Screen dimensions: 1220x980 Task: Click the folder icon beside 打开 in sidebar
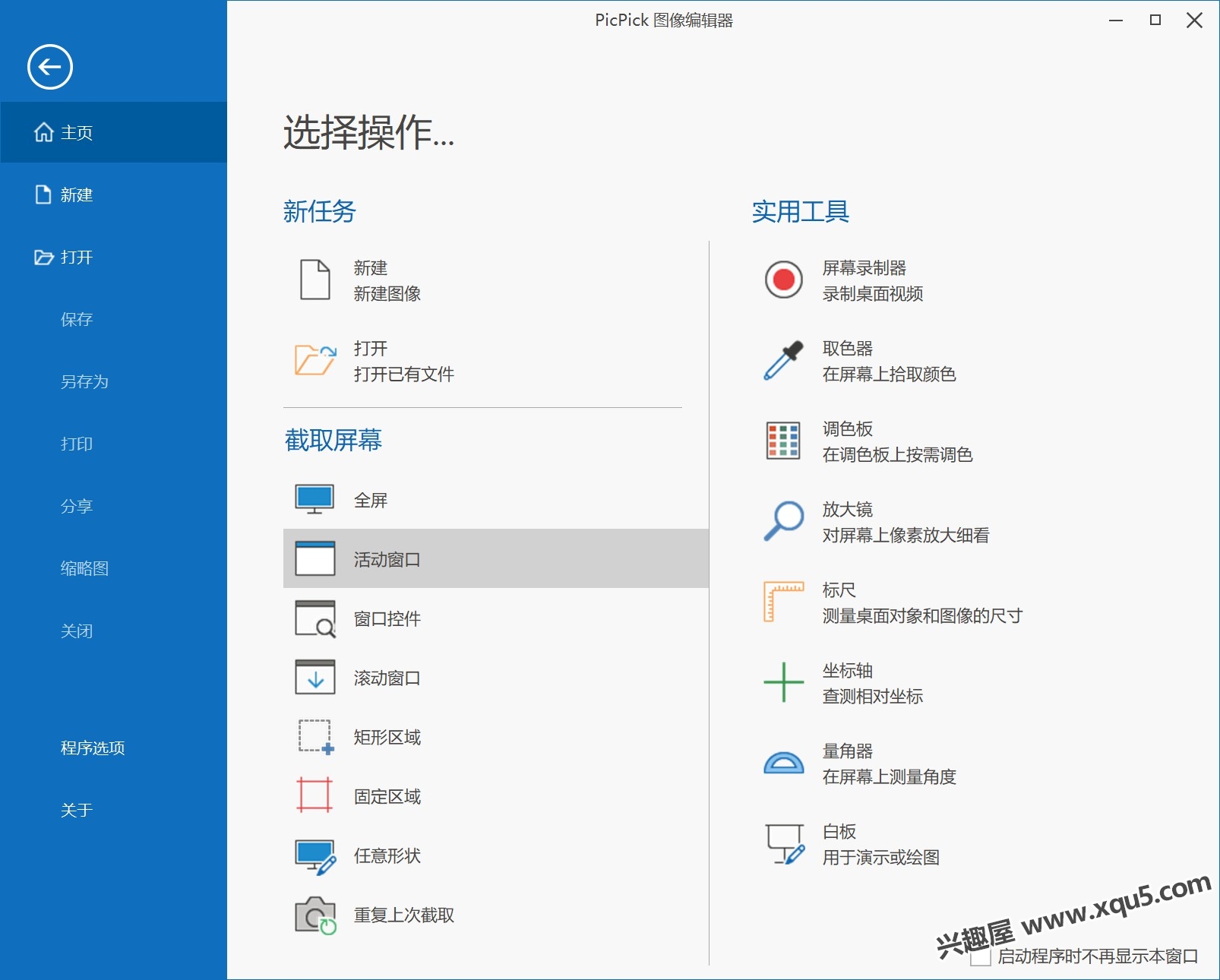(44, 257)
